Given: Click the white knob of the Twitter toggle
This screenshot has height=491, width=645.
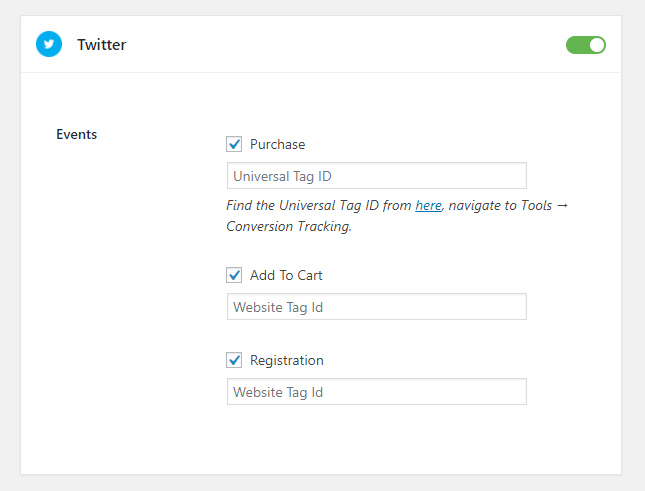Looking at the screenshot, I should [596, 45].
